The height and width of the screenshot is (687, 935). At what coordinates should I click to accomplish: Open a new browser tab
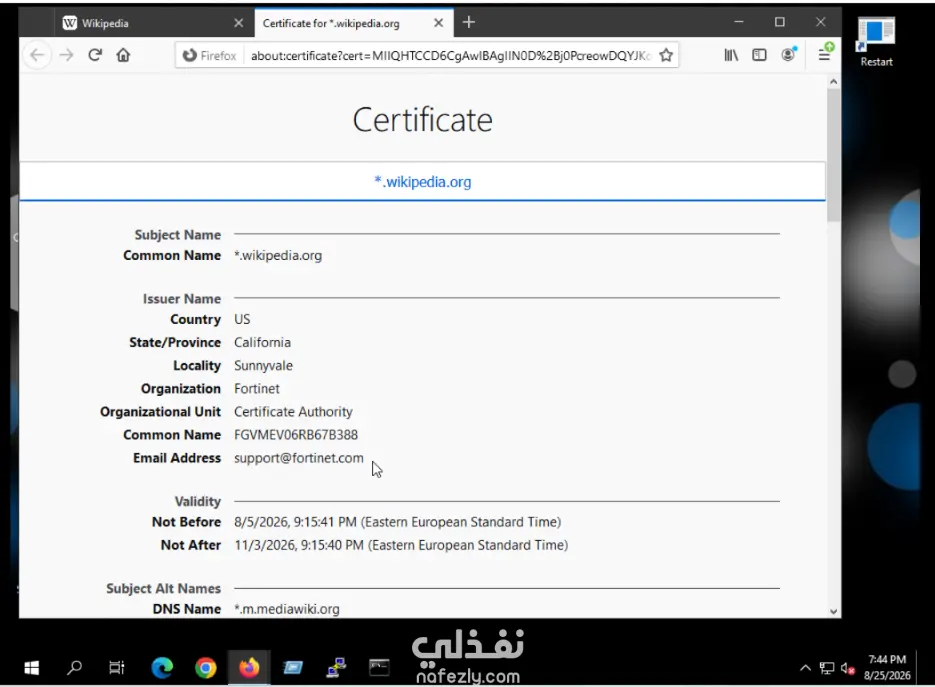pos(469,23)
